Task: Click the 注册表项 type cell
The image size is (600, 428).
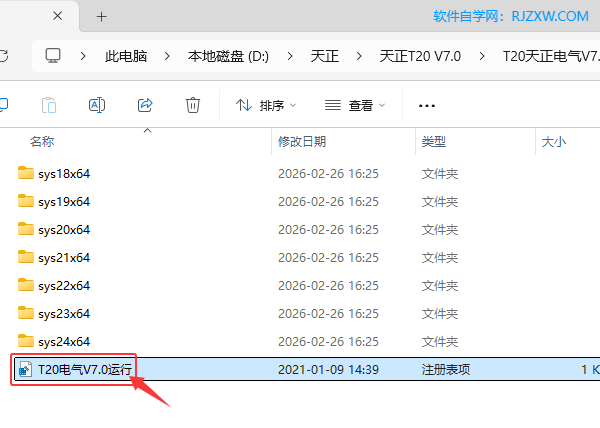Action: click(x=446, y=369)
